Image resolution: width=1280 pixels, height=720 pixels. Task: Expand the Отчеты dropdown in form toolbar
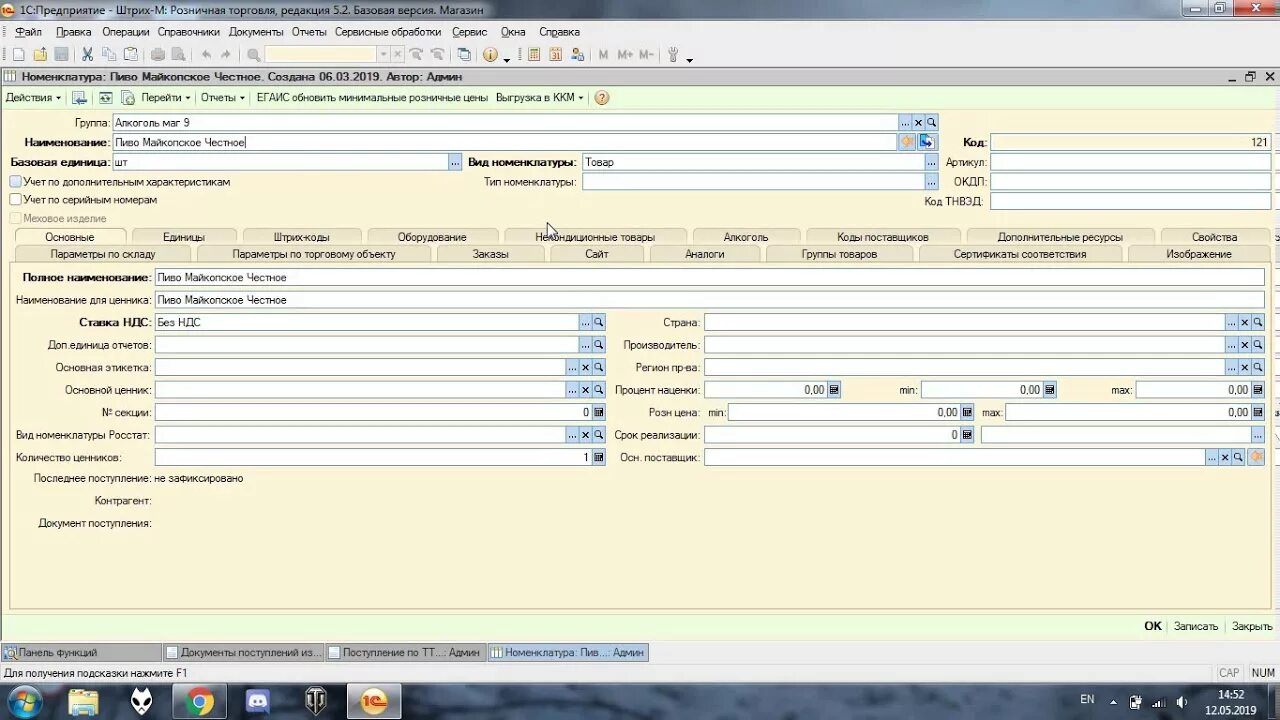click(x=222, y=97)
